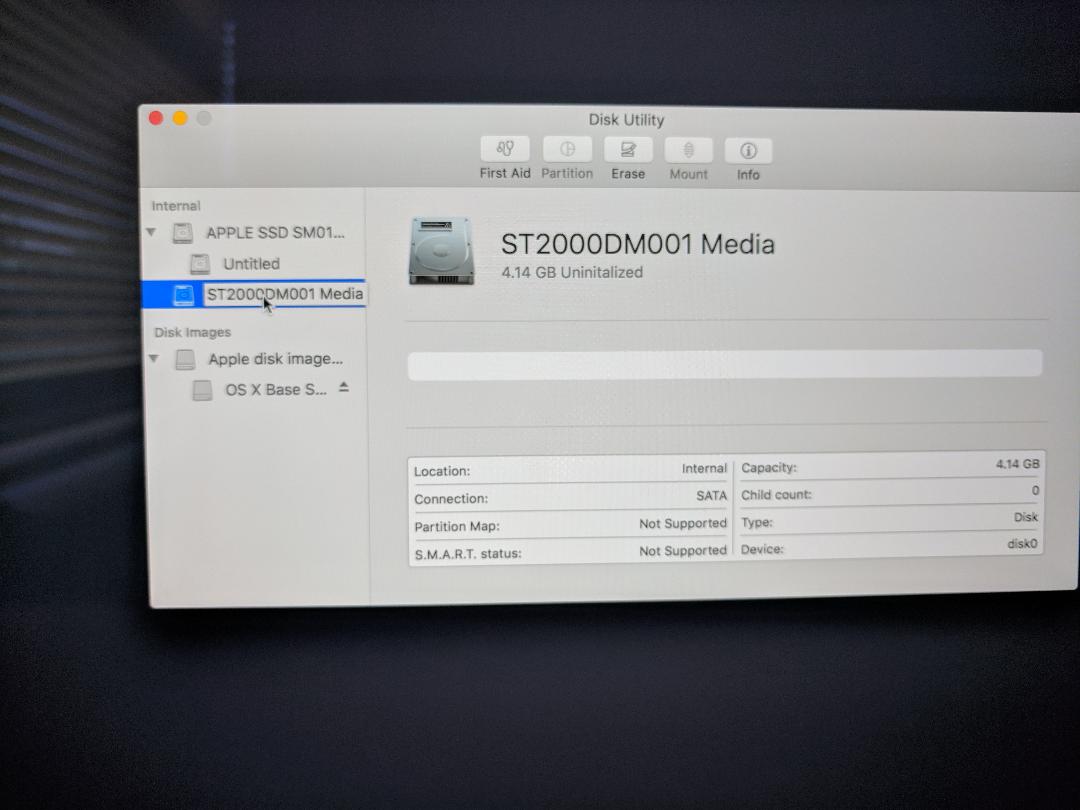Click the empty disk usage bar

point(725,364)
